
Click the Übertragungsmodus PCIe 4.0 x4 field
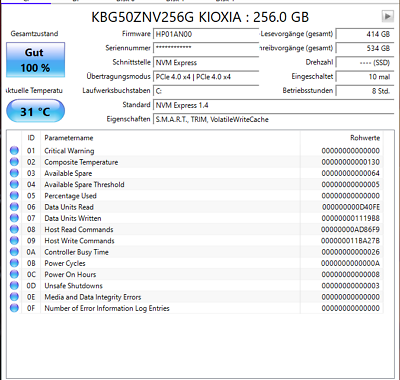point(206,77)
